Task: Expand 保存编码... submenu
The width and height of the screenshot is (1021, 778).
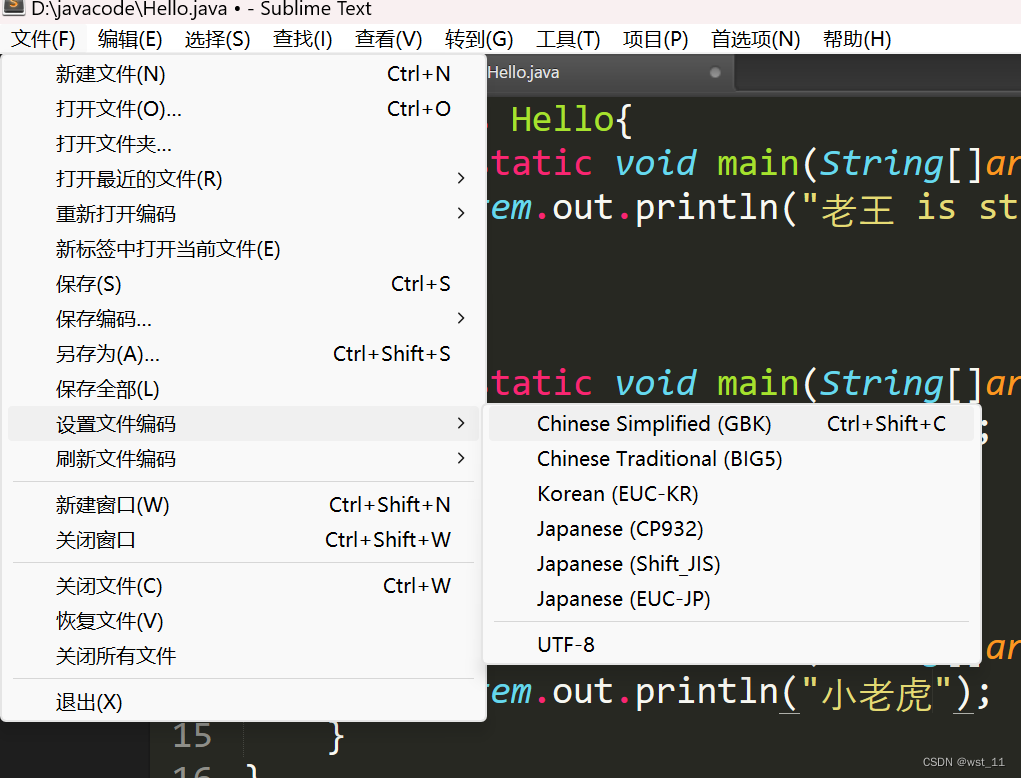Action: pyautogui.click(x=244, y=319)
